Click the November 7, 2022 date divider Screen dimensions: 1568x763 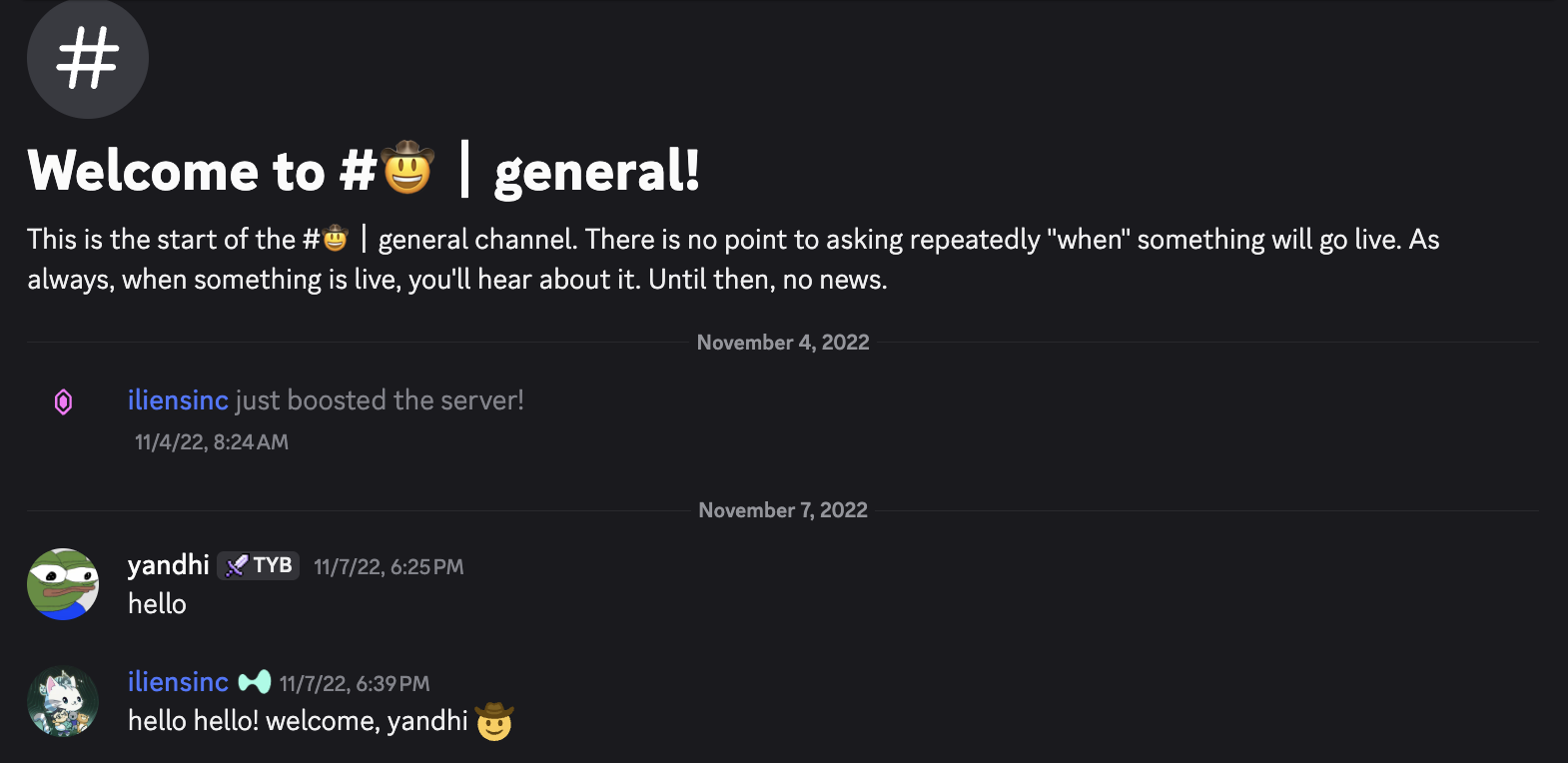[x=782, y=509]
